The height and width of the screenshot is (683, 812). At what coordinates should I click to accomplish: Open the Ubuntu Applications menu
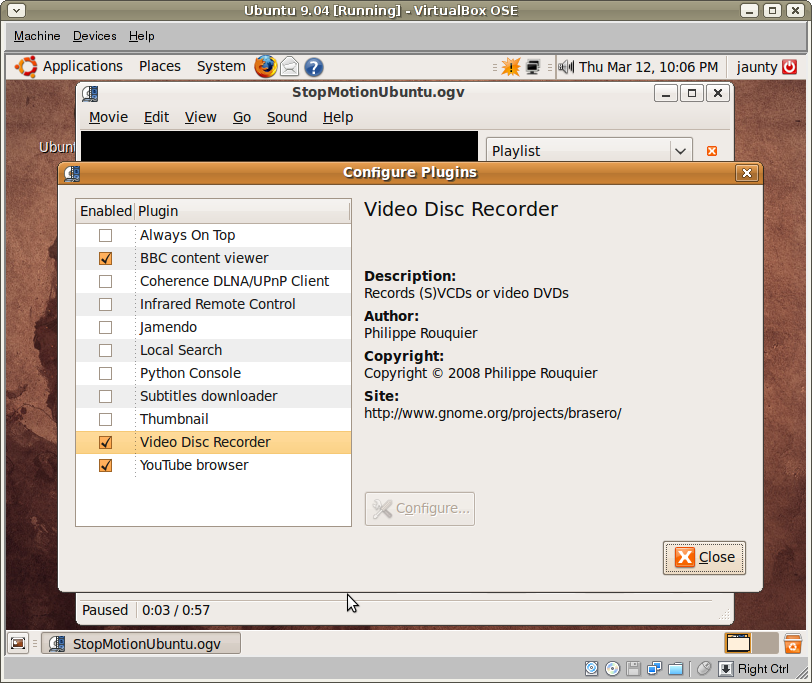(69, 67)
